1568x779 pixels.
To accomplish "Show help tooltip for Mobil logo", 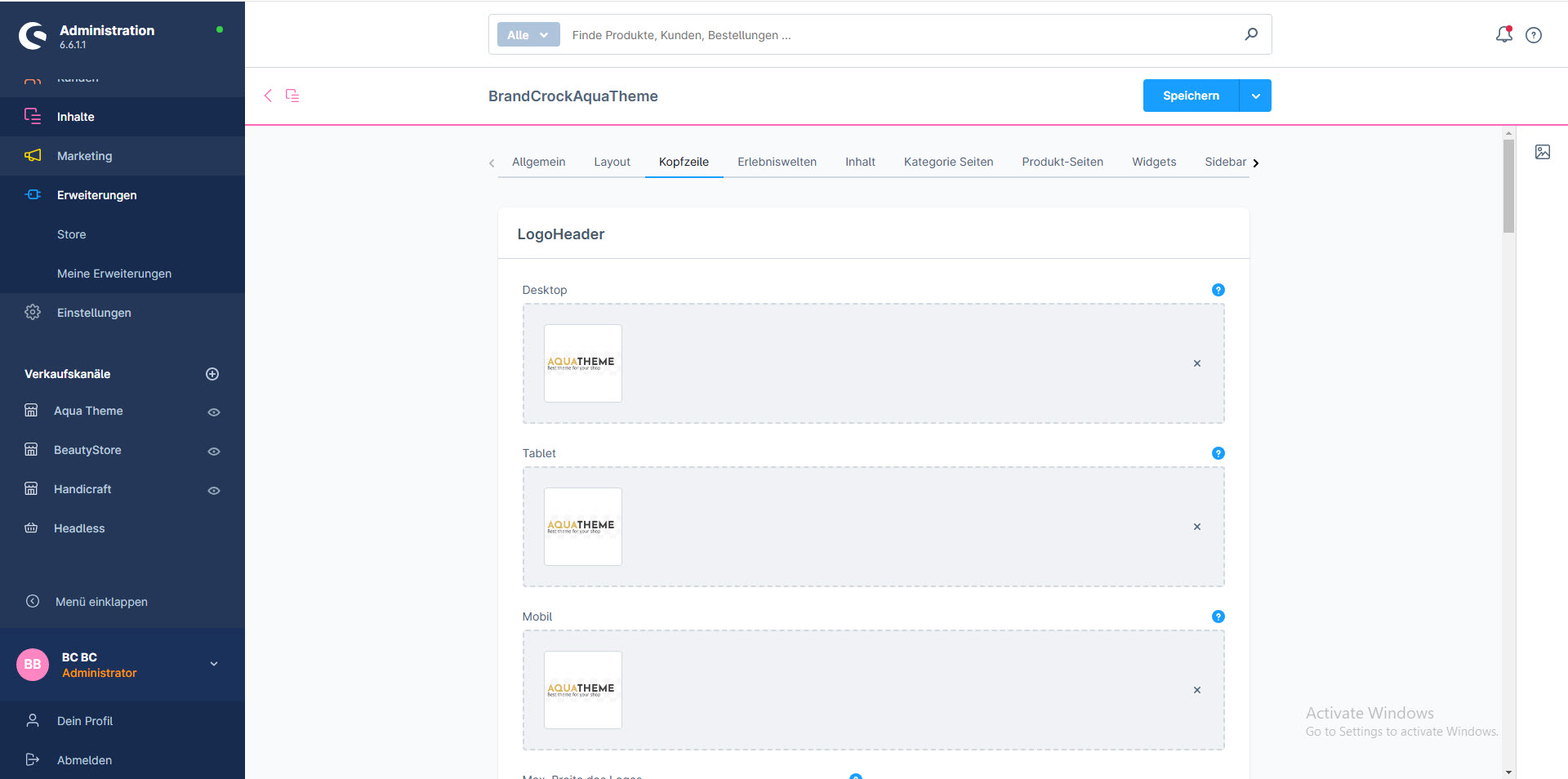I will [x=1218, y=617].
